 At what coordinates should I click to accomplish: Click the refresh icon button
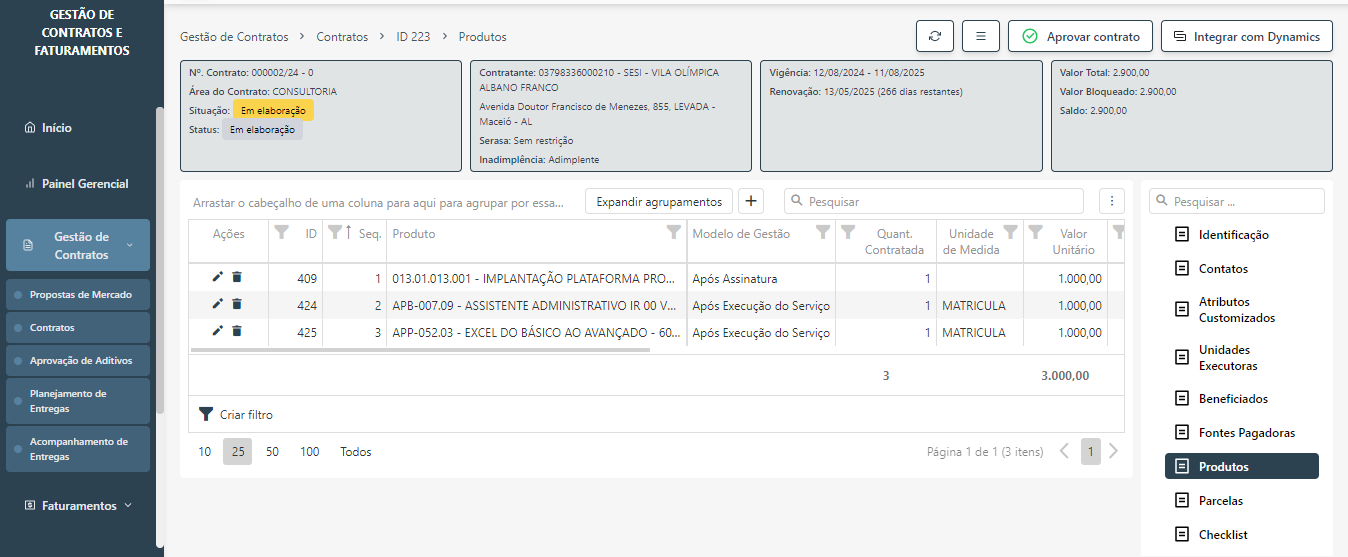[934, 36]
